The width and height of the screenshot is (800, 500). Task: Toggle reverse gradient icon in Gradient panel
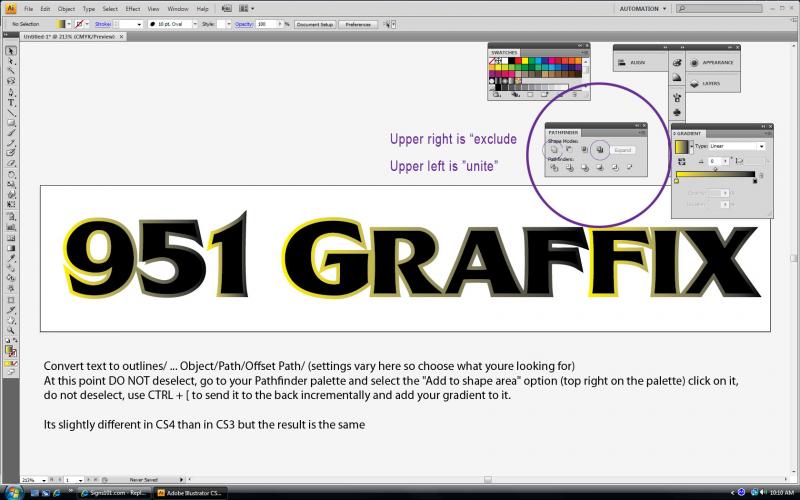682,162
